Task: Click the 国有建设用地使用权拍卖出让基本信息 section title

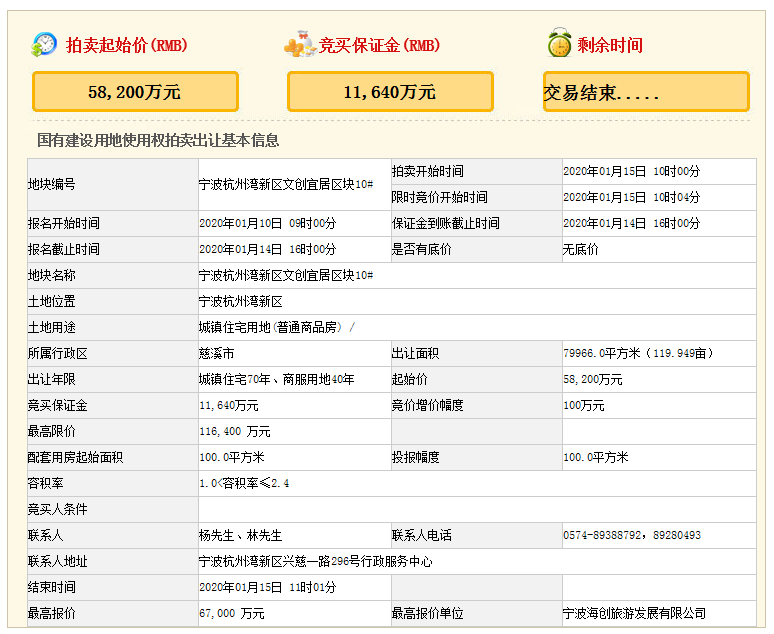Action: pyautogui.click(x=158, y=141)
